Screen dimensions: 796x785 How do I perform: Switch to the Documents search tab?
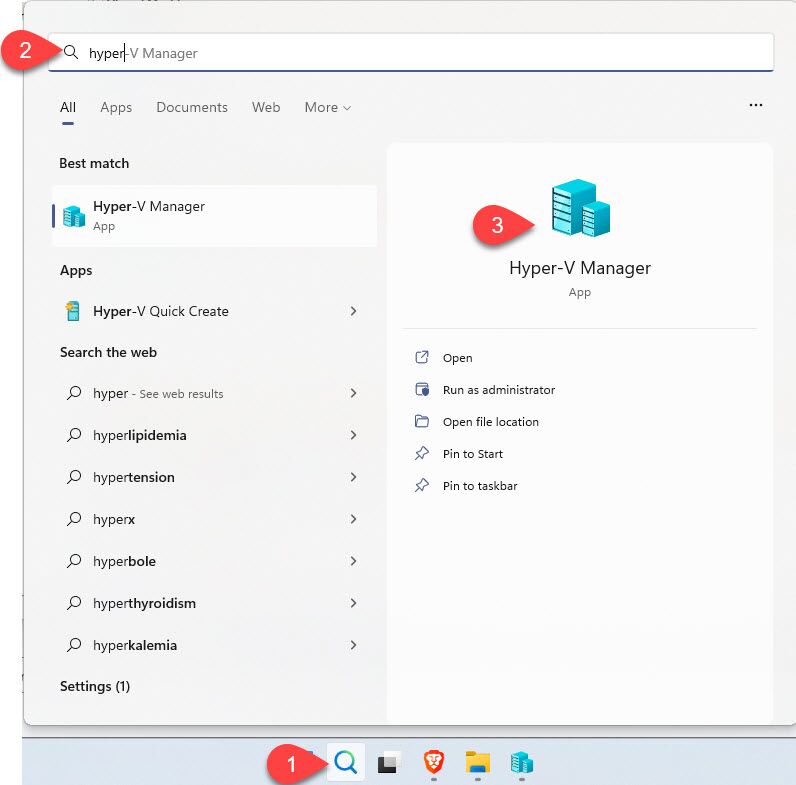192,107
